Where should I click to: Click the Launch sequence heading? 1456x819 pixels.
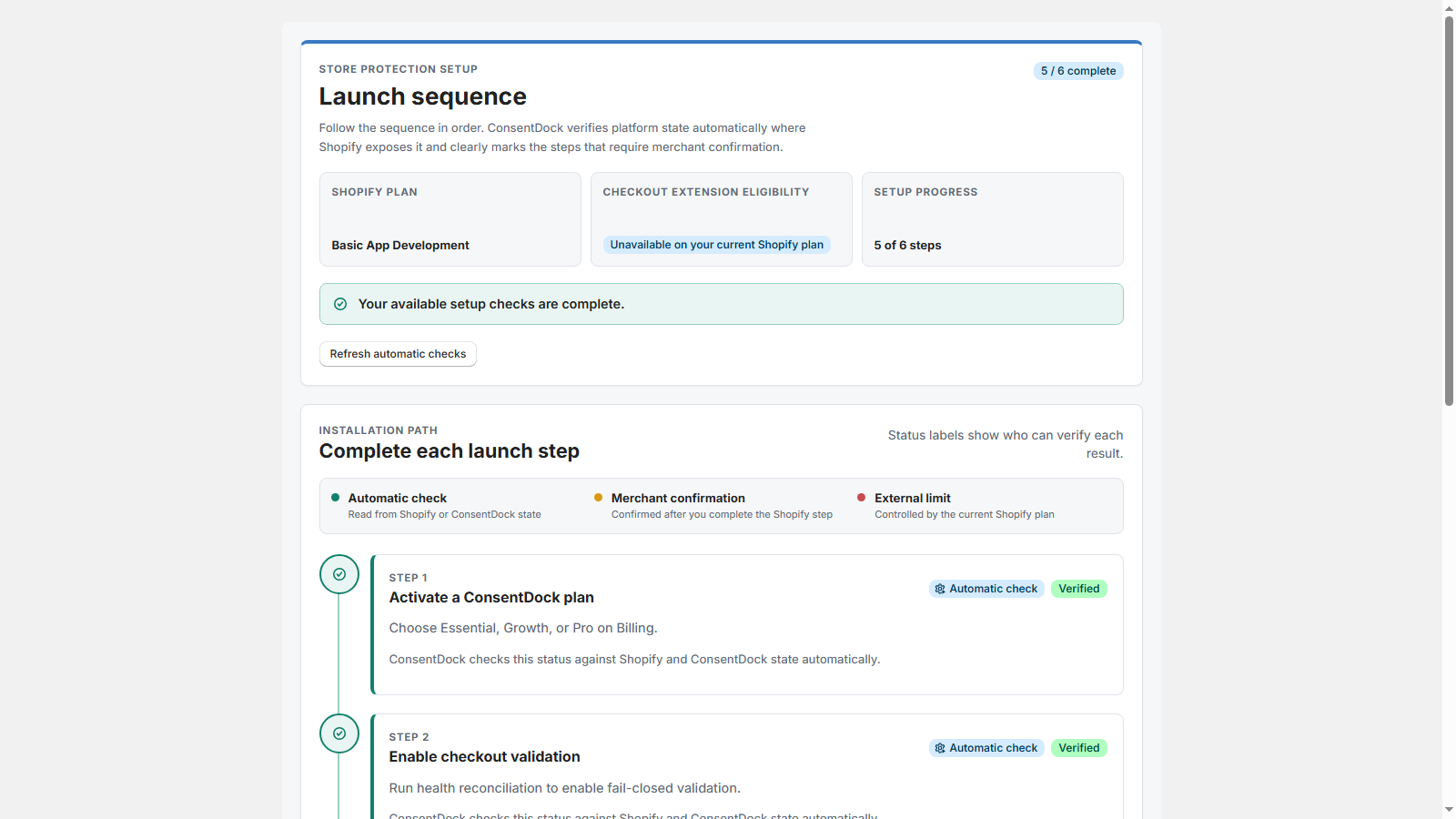click(x=422, y=96)
